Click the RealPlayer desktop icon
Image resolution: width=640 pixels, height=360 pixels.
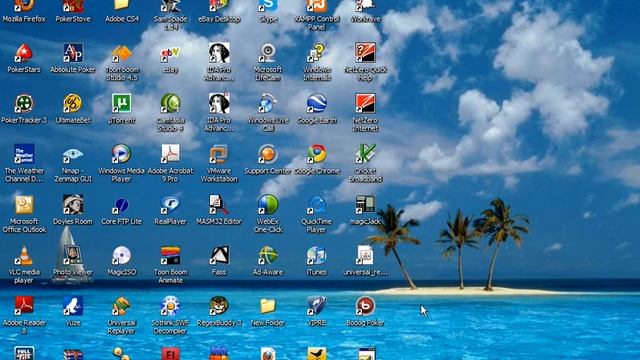(x=170, y=205)
